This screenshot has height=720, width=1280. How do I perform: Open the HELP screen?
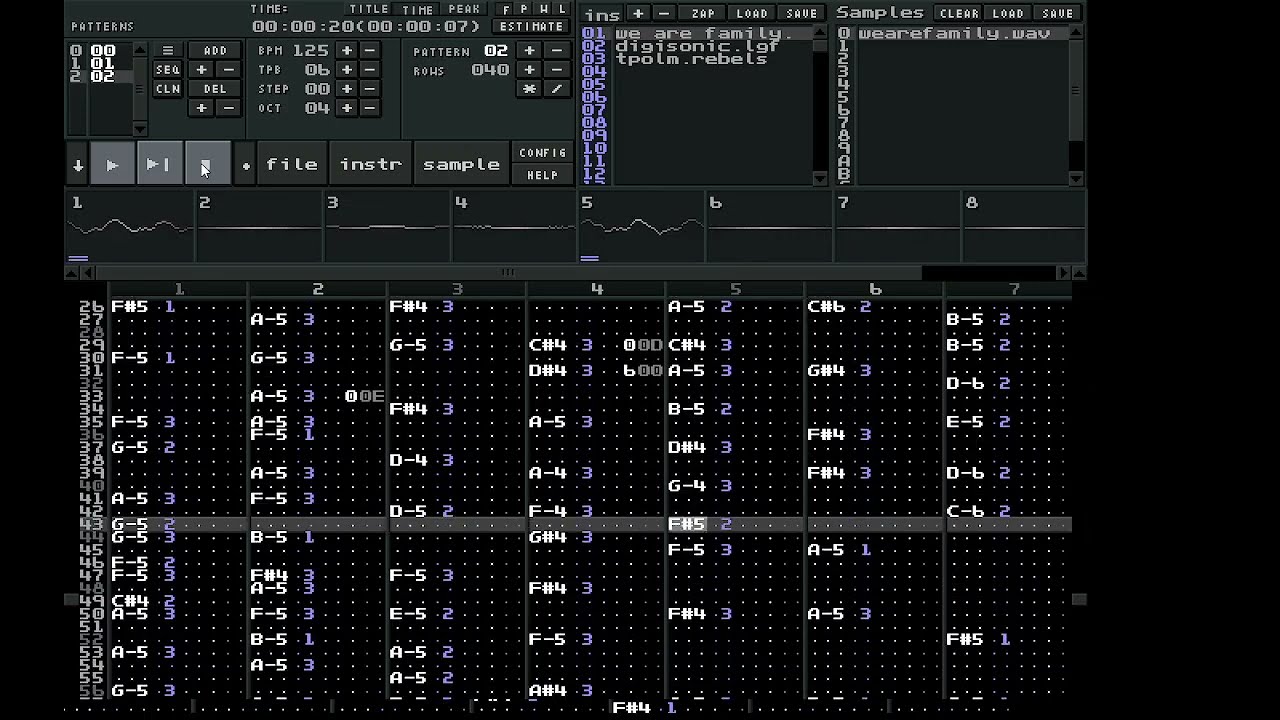point(543,175)
